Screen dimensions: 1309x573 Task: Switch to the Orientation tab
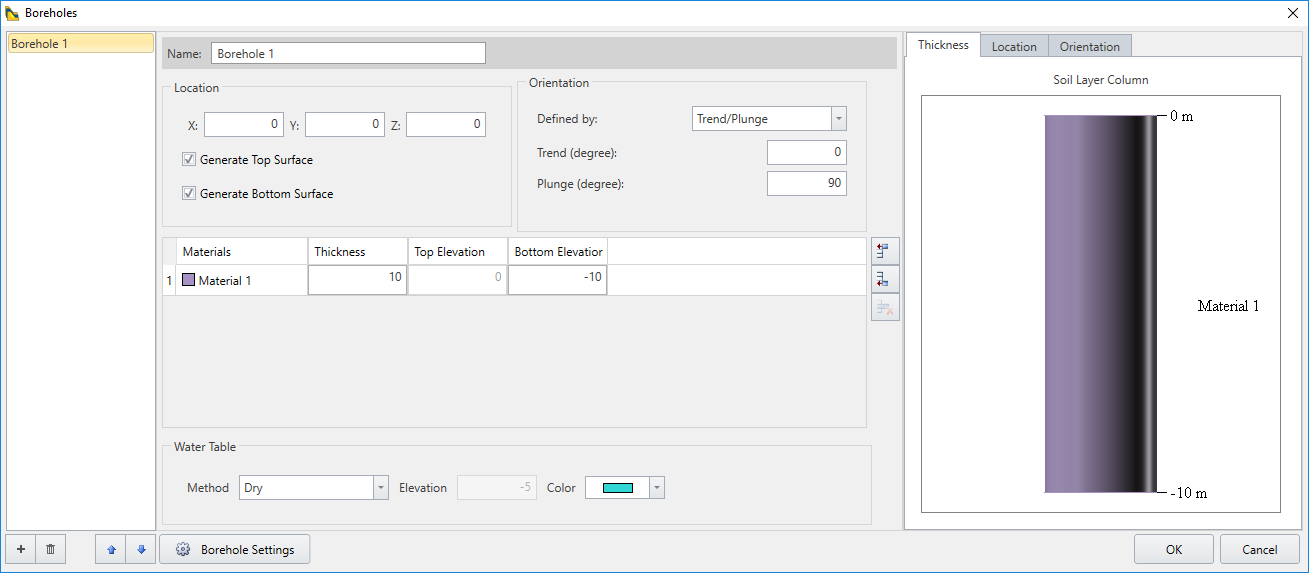click(1089, 46)
